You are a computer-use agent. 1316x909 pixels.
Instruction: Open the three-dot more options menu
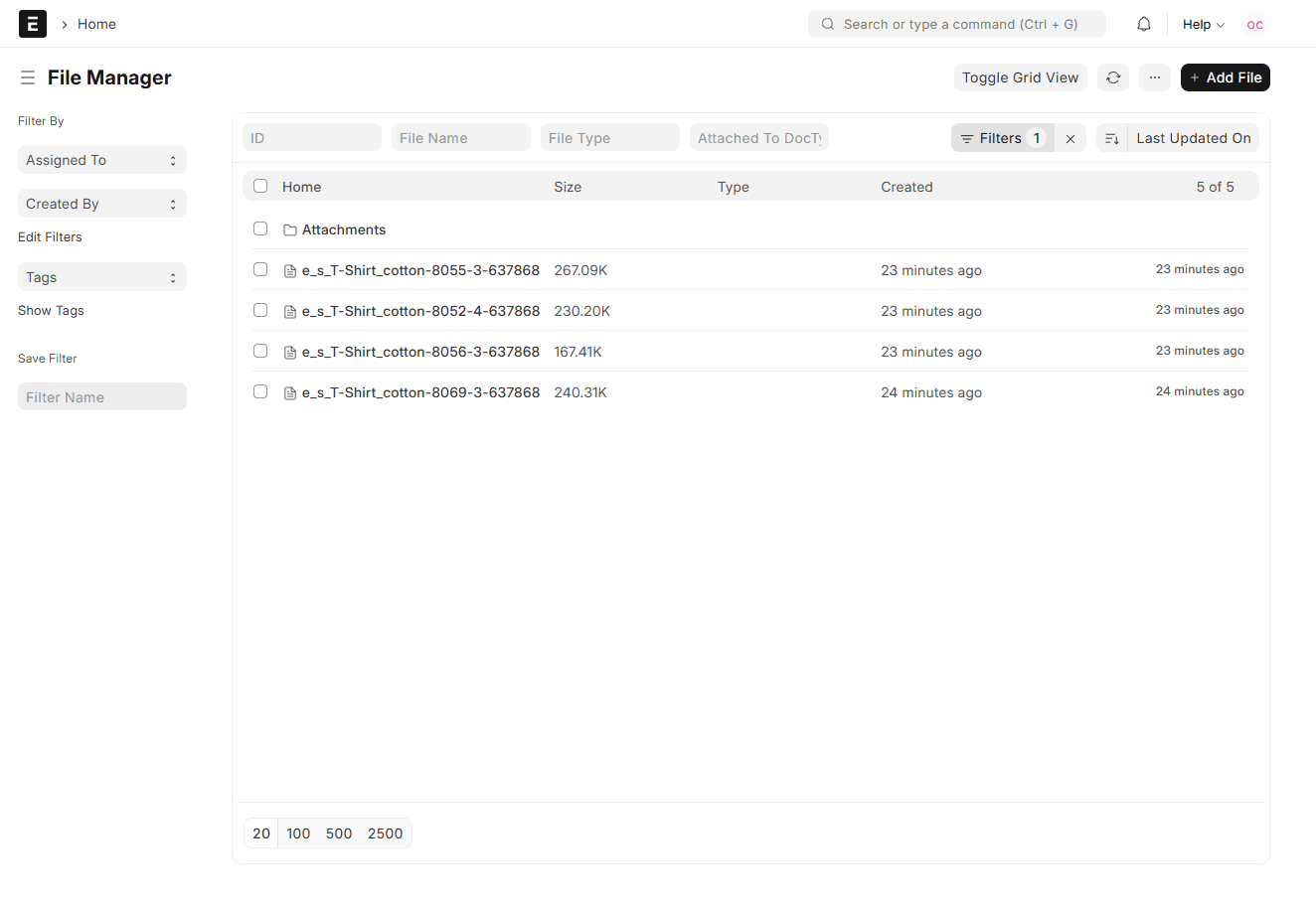tap(1155, 77)
